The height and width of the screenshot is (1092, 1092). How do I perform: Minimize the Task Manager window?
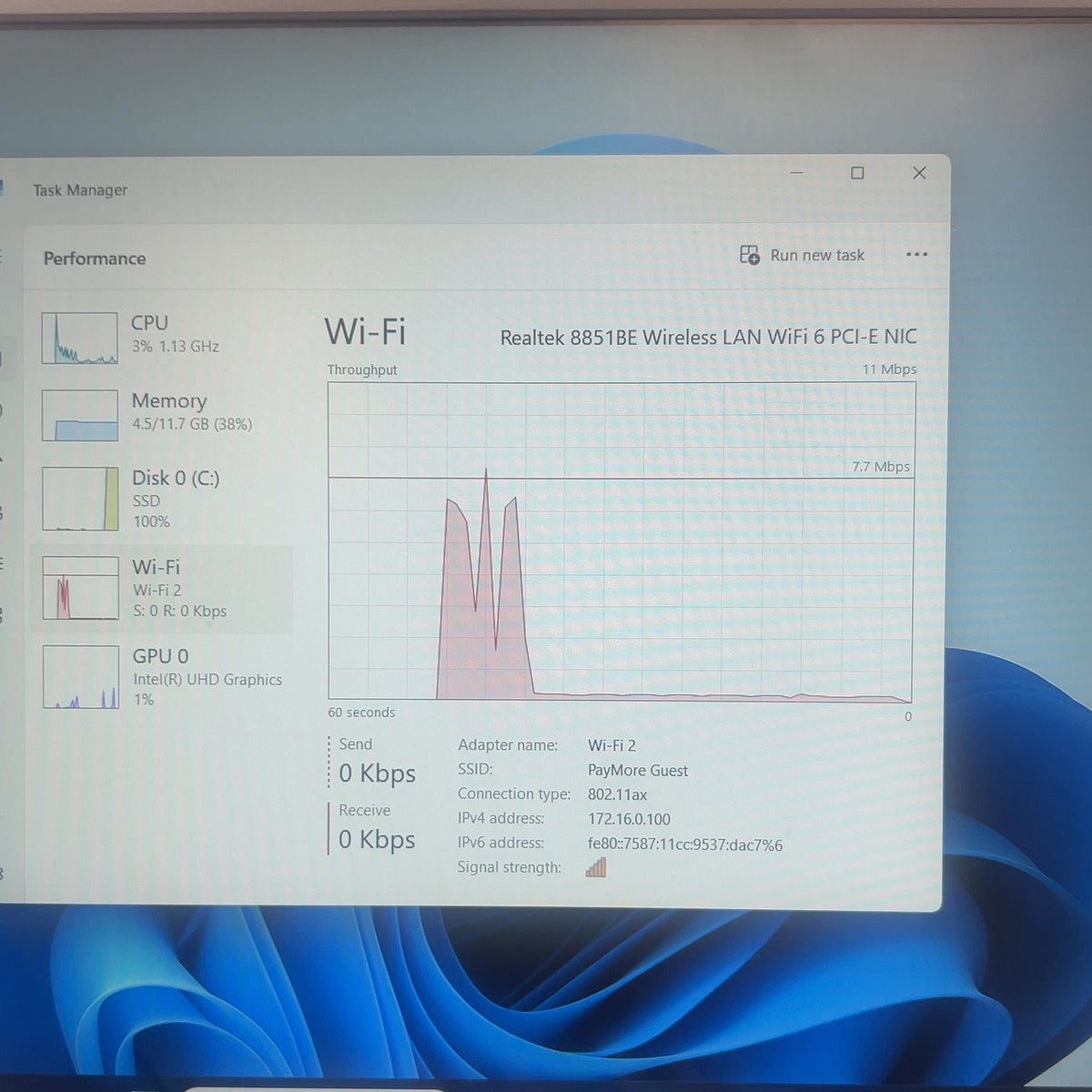click(x=796, y=173)
